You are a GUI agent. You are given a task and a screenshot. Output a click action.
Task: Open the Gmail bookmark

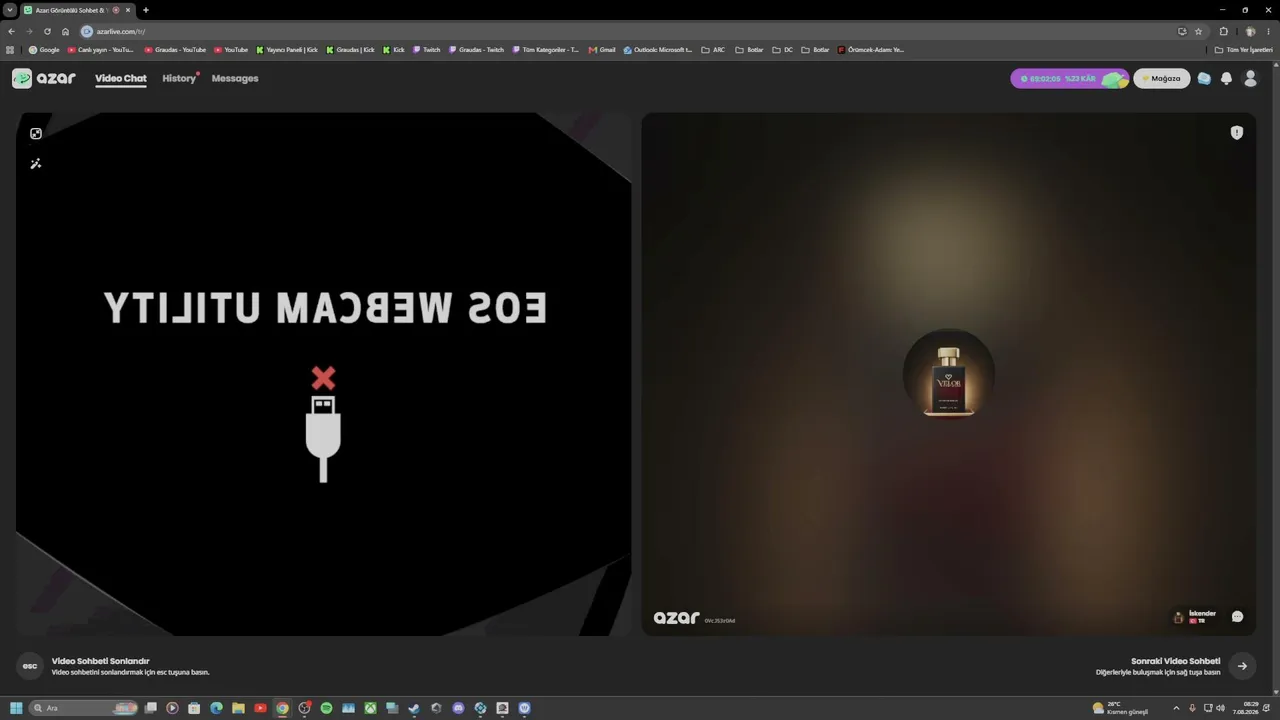(602, 50)
